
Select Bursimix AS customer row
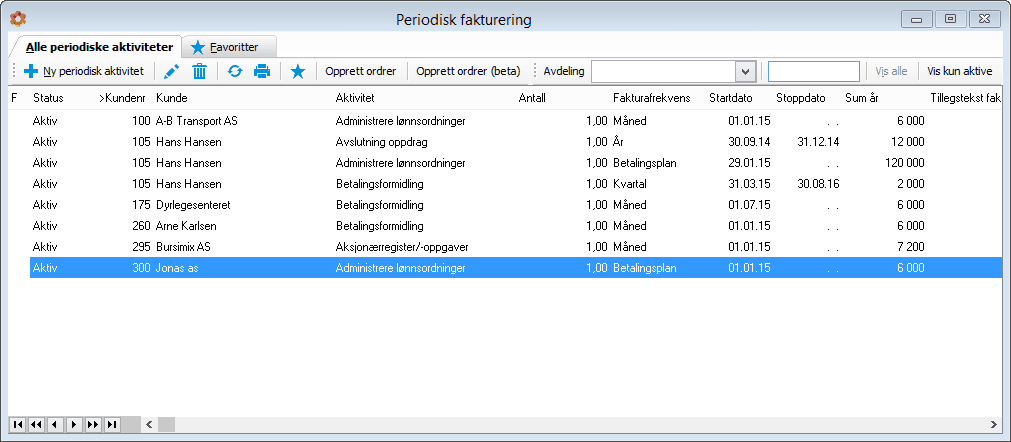click(x=515, y=247)
